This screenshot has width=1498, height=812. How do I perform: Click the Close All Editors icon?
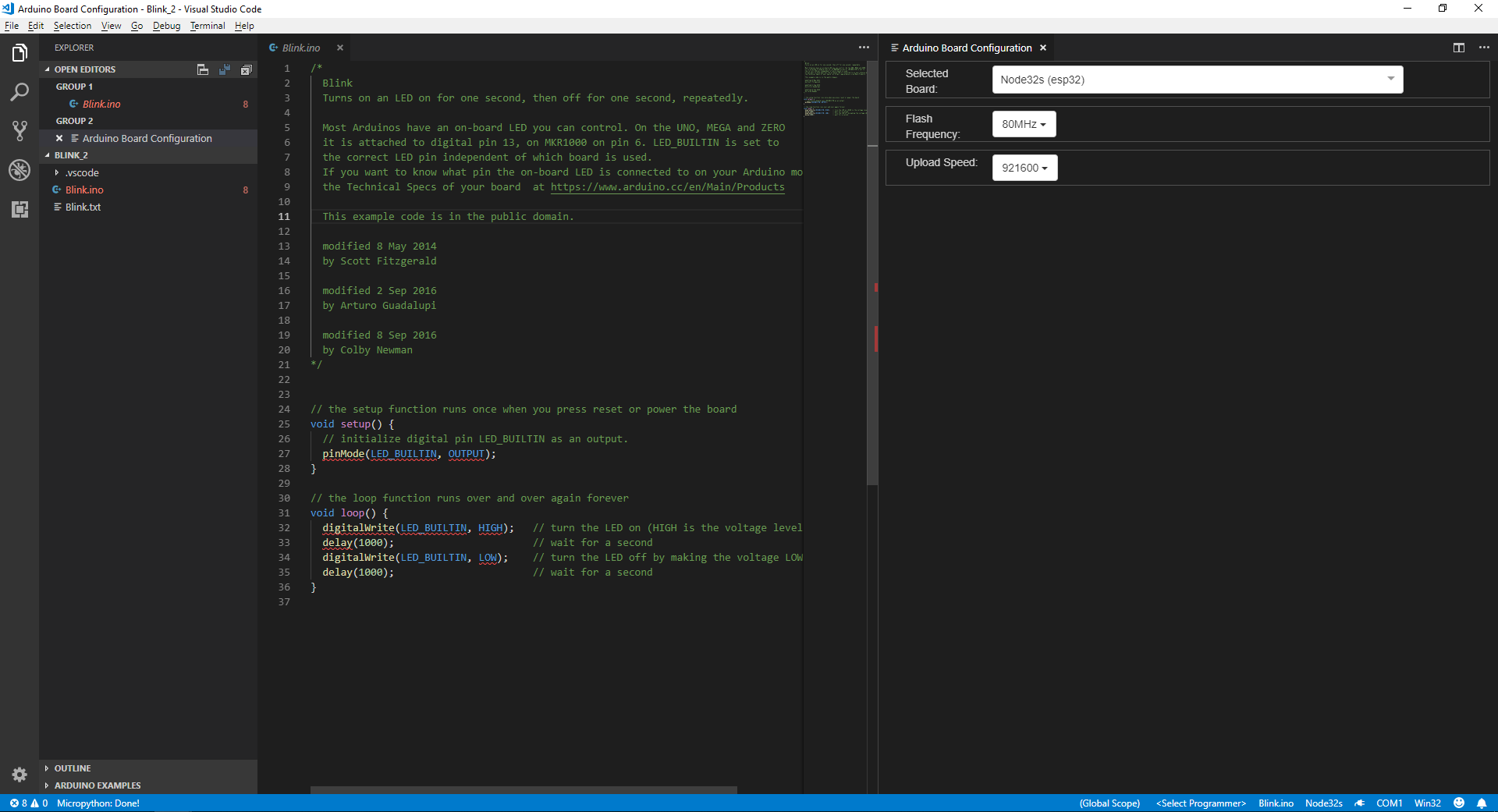(247, 69)
